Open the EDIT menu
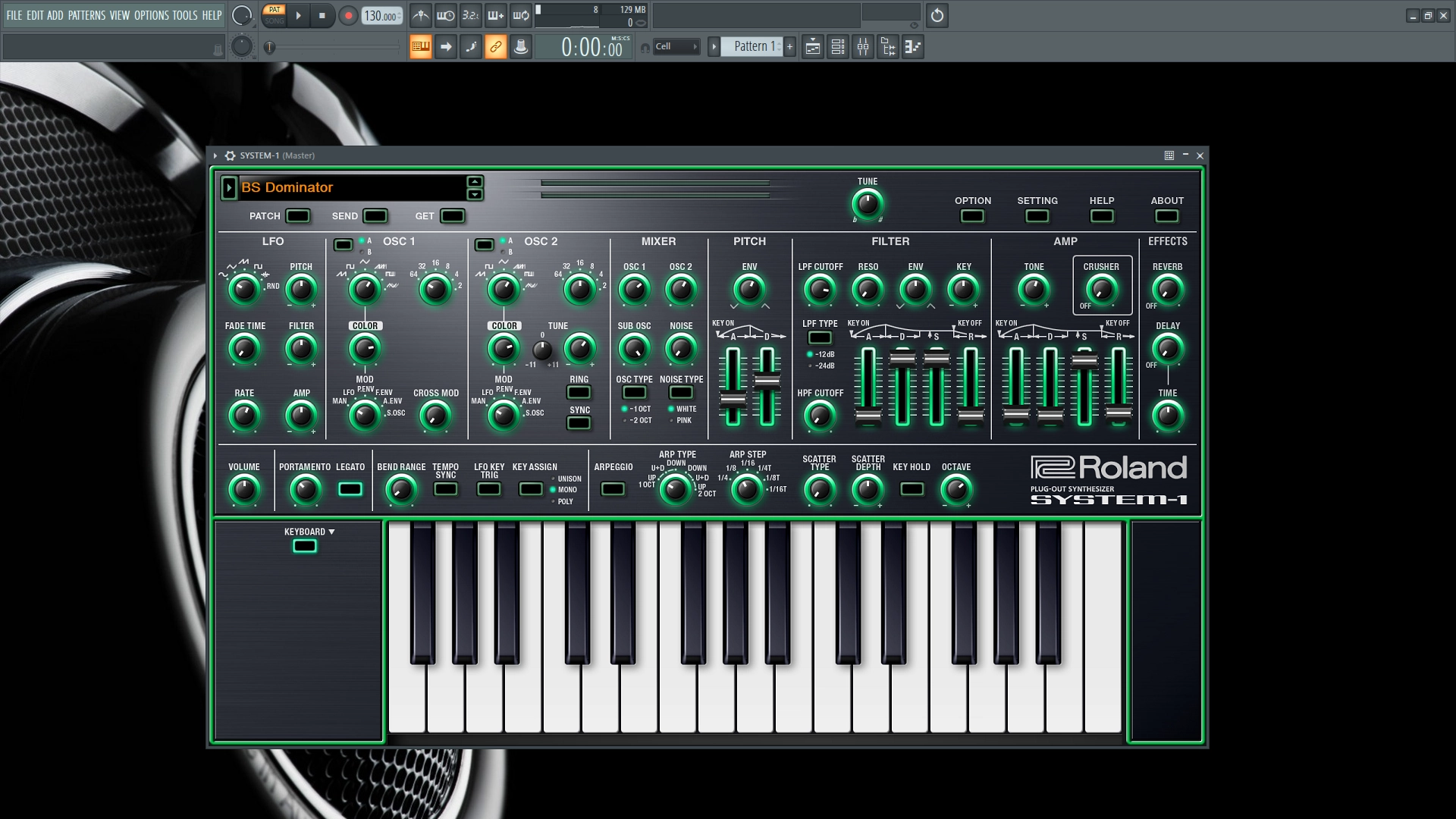This screenshot has width=1456, height=819. point(35,15)
